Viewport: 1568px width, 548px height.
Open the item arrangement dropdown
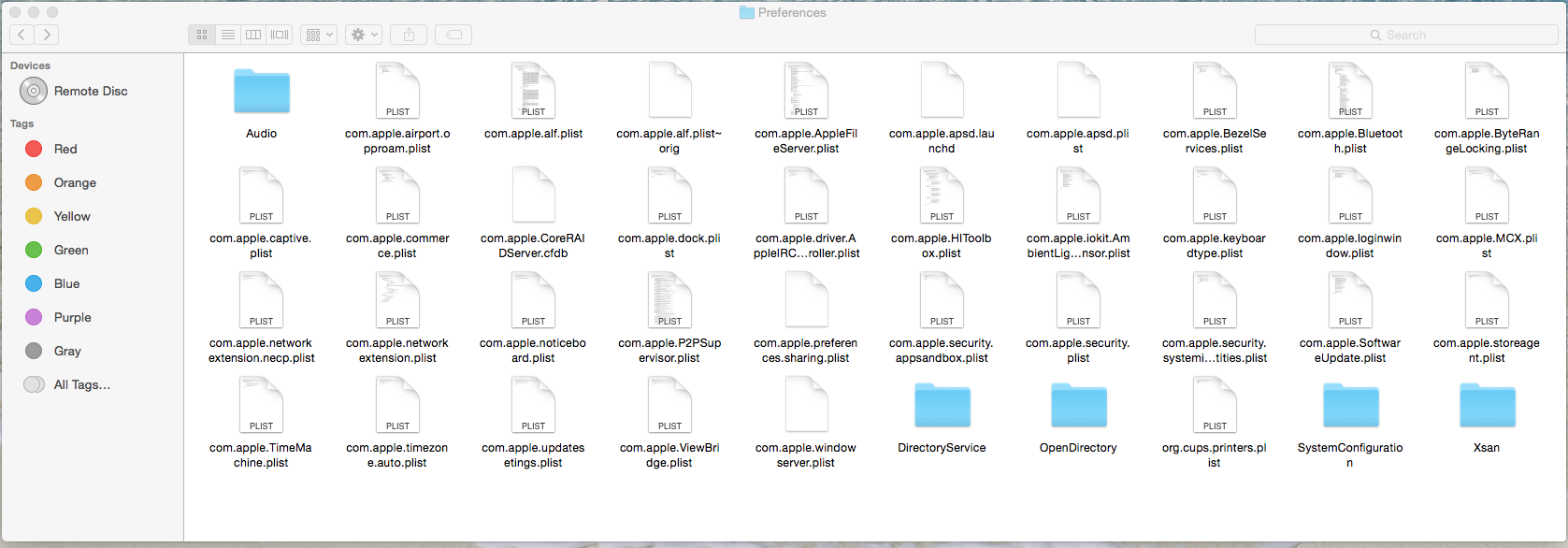tap(319, 35)
